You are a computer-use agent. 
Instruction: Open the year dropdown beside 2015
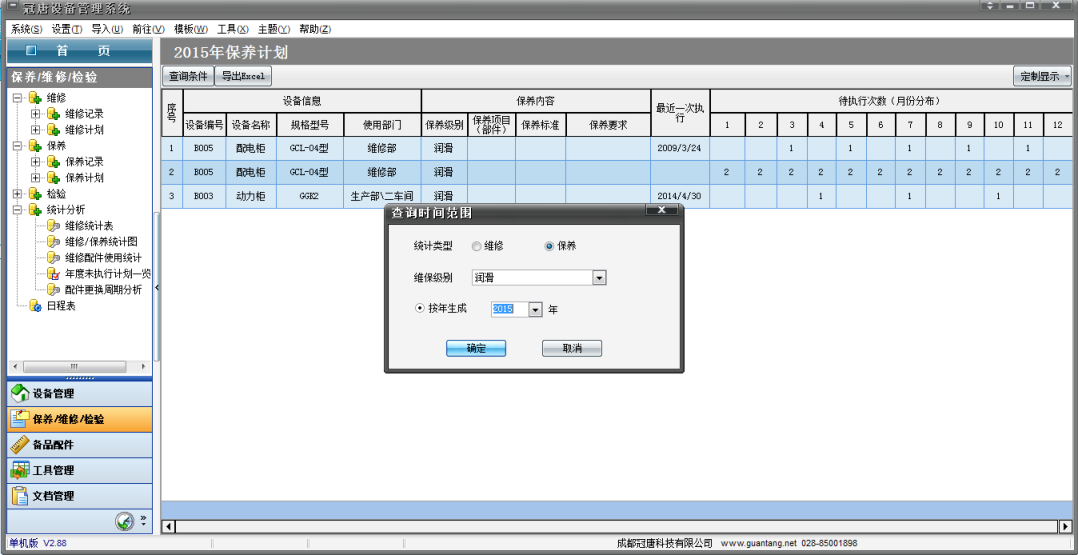click(x=535, y=310)
